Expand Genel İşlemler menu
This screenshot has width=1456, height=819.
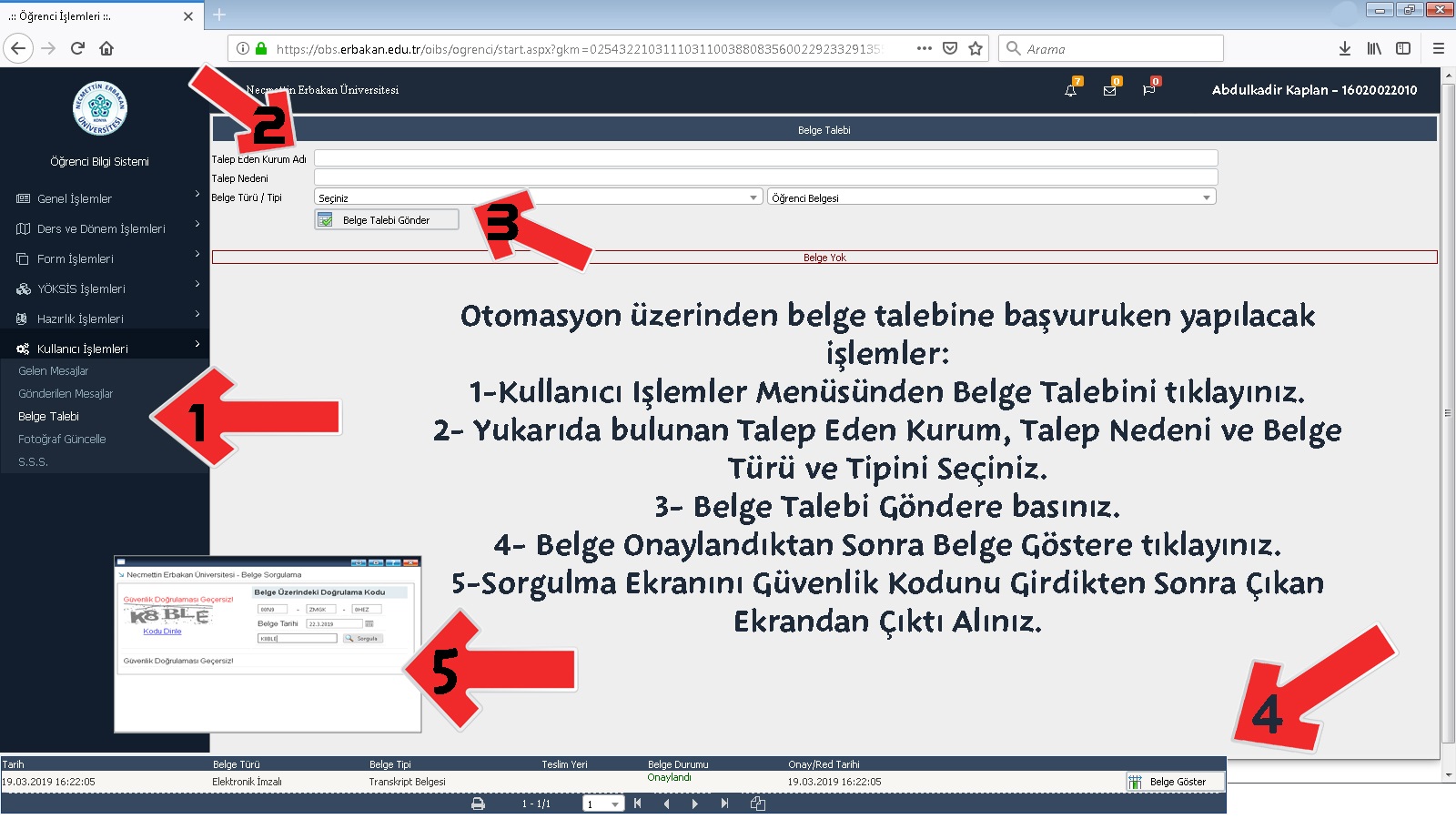coord(105,198)
